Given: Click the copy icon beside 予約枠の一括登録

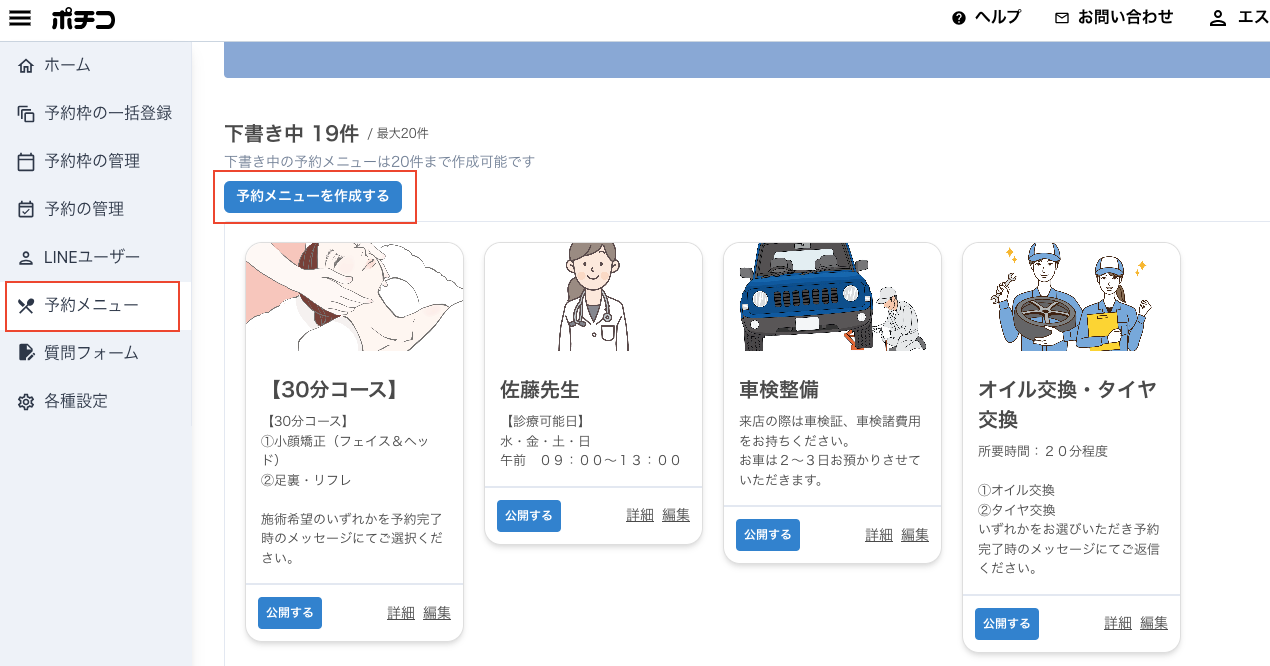Looking at the screenshot, I should coord(26,114).
